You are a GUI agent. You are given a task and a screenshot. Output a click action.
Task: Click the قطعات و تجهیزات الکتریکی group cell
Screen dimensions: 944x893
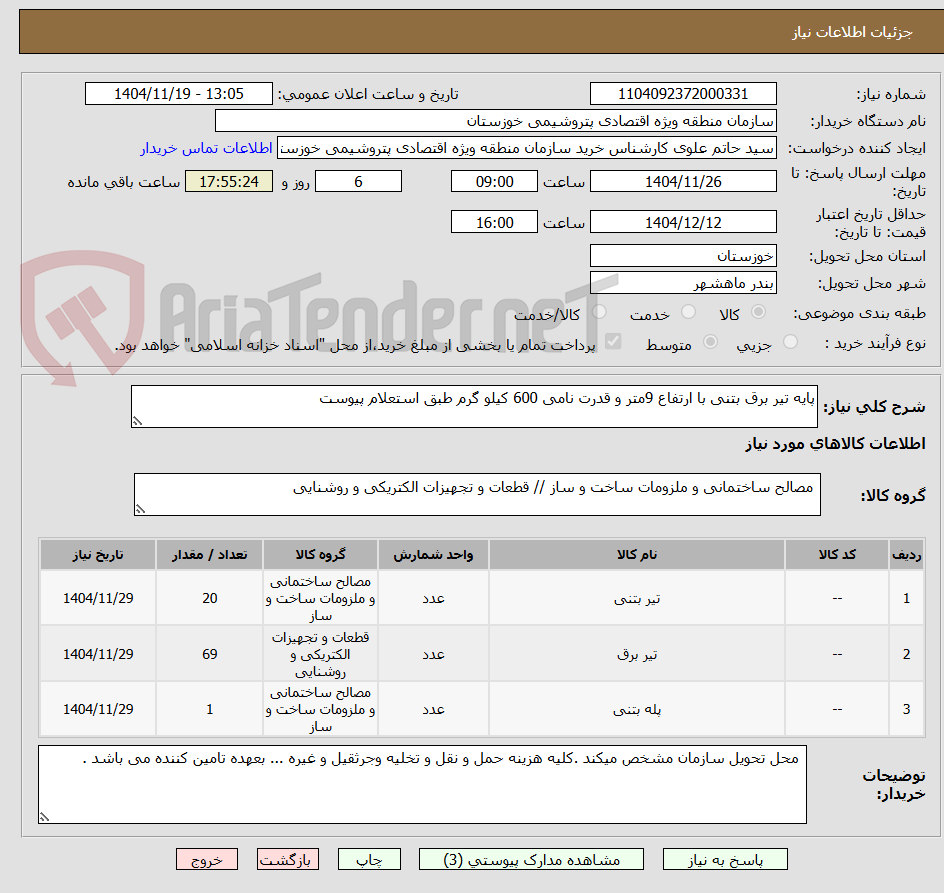[320, 654]
